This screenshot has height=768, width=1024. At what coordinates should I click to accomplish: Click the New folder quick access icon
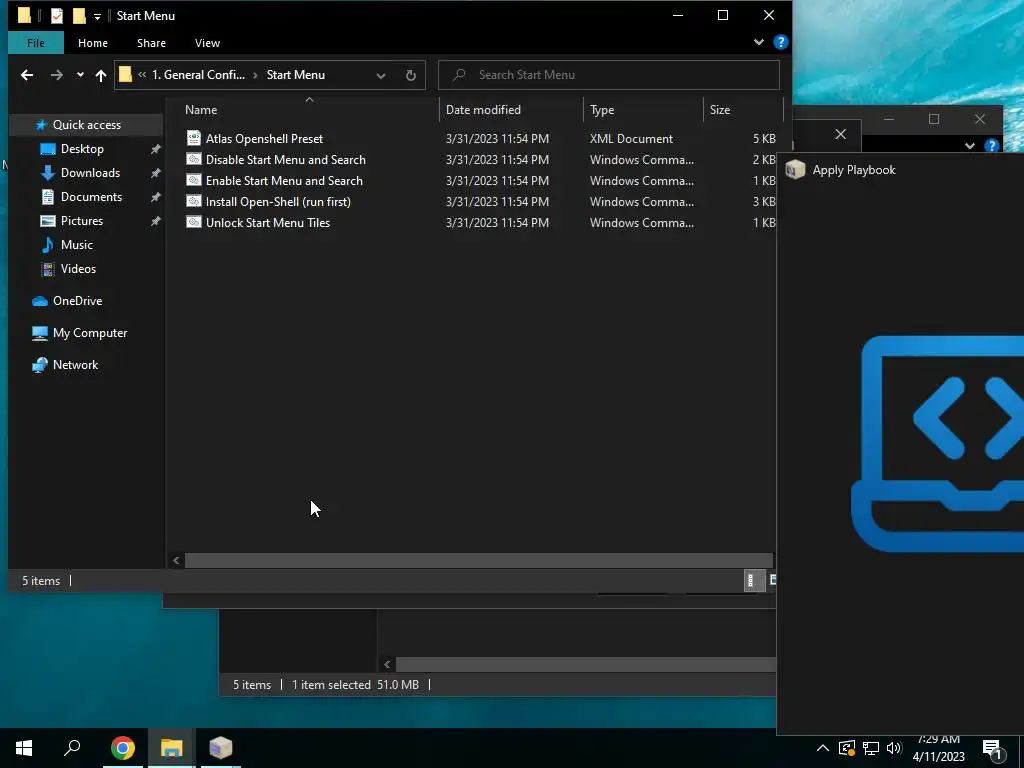click(x=79, y=16)
